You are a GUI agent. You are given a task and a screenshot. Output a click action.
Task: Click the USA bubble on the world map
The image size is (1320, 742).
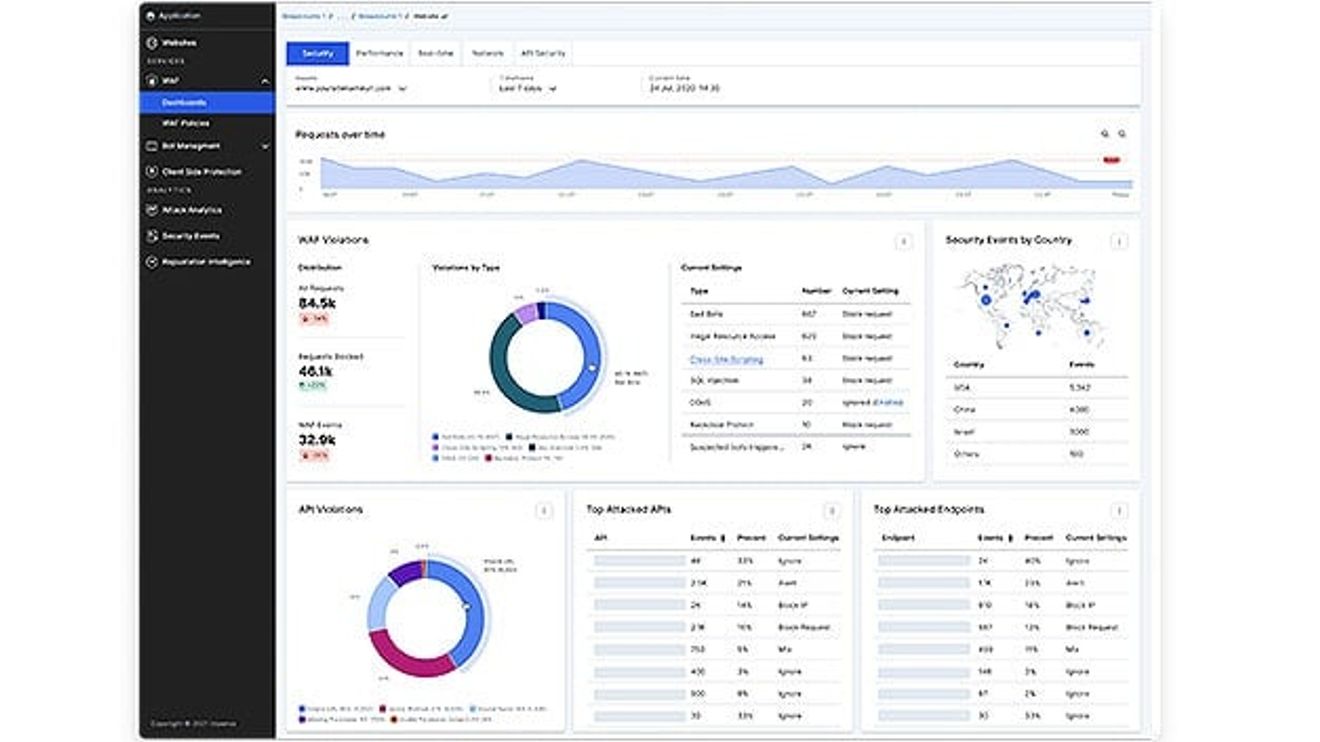tap(985, 299)
